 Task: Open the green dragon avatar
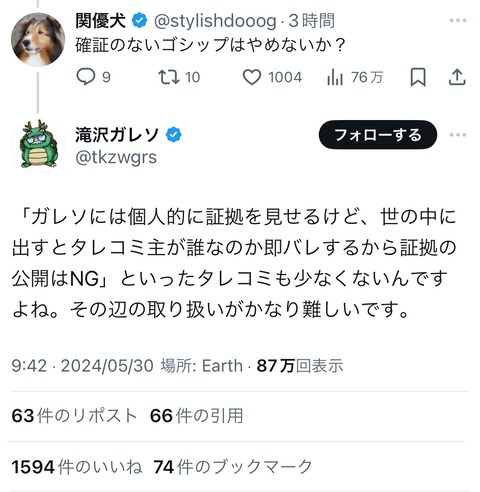point(38,146)
